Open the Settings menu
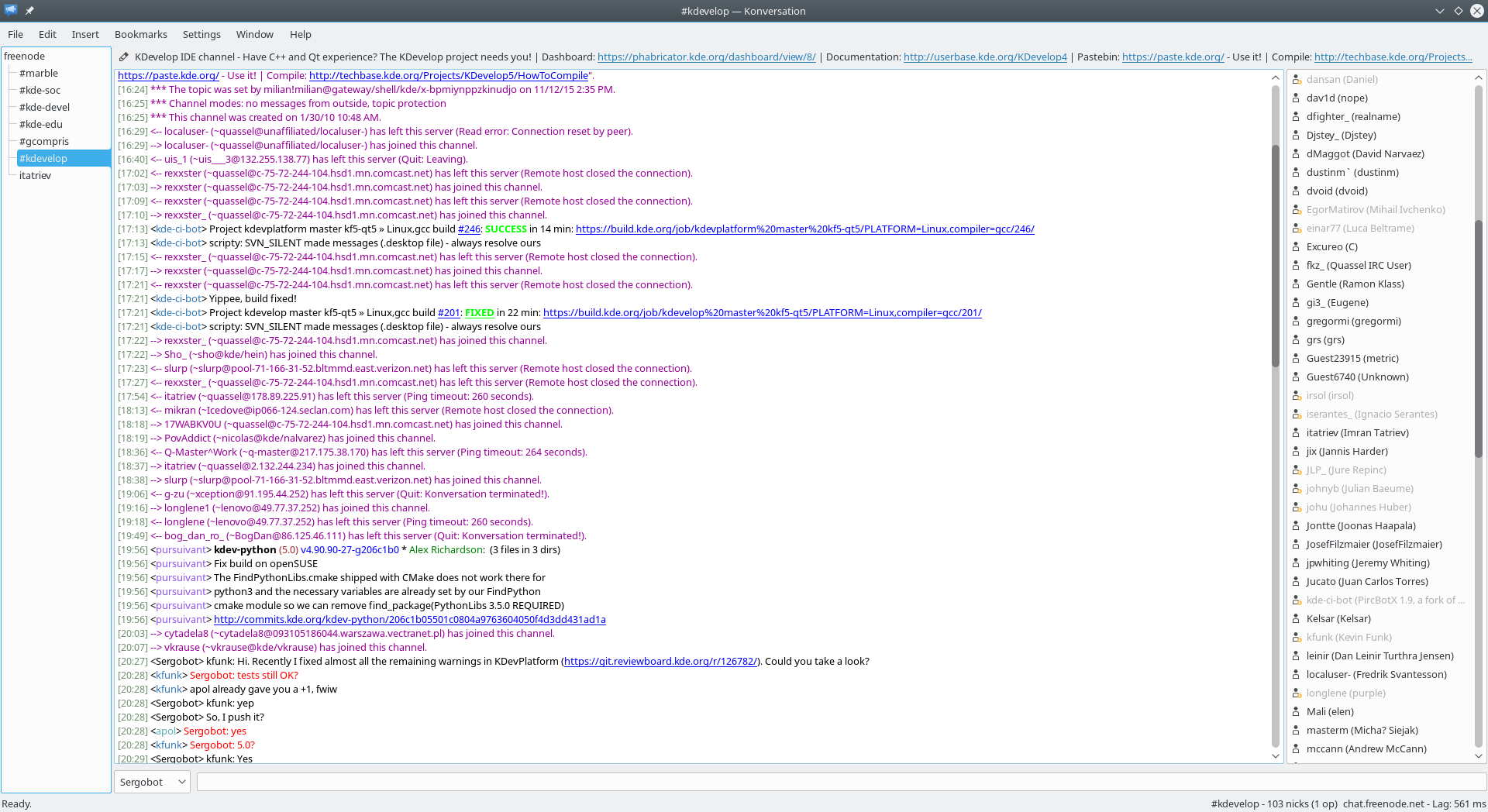This screenshot has width=1488, height=812. point(201,34)
